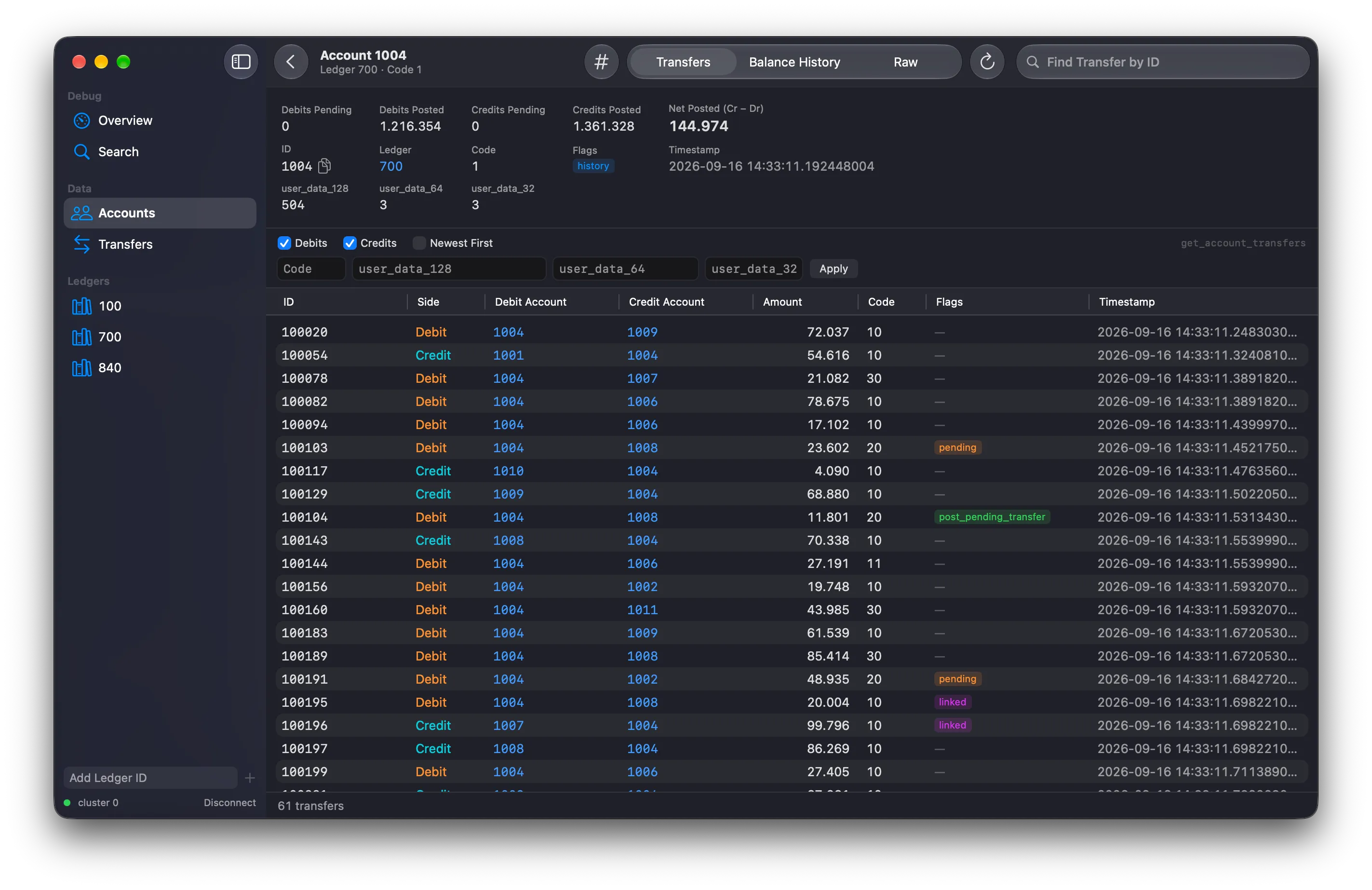Focus the Find Transfer by ID field
The width and height of the screenshot is (1372, 890).
pos(1162,62)
